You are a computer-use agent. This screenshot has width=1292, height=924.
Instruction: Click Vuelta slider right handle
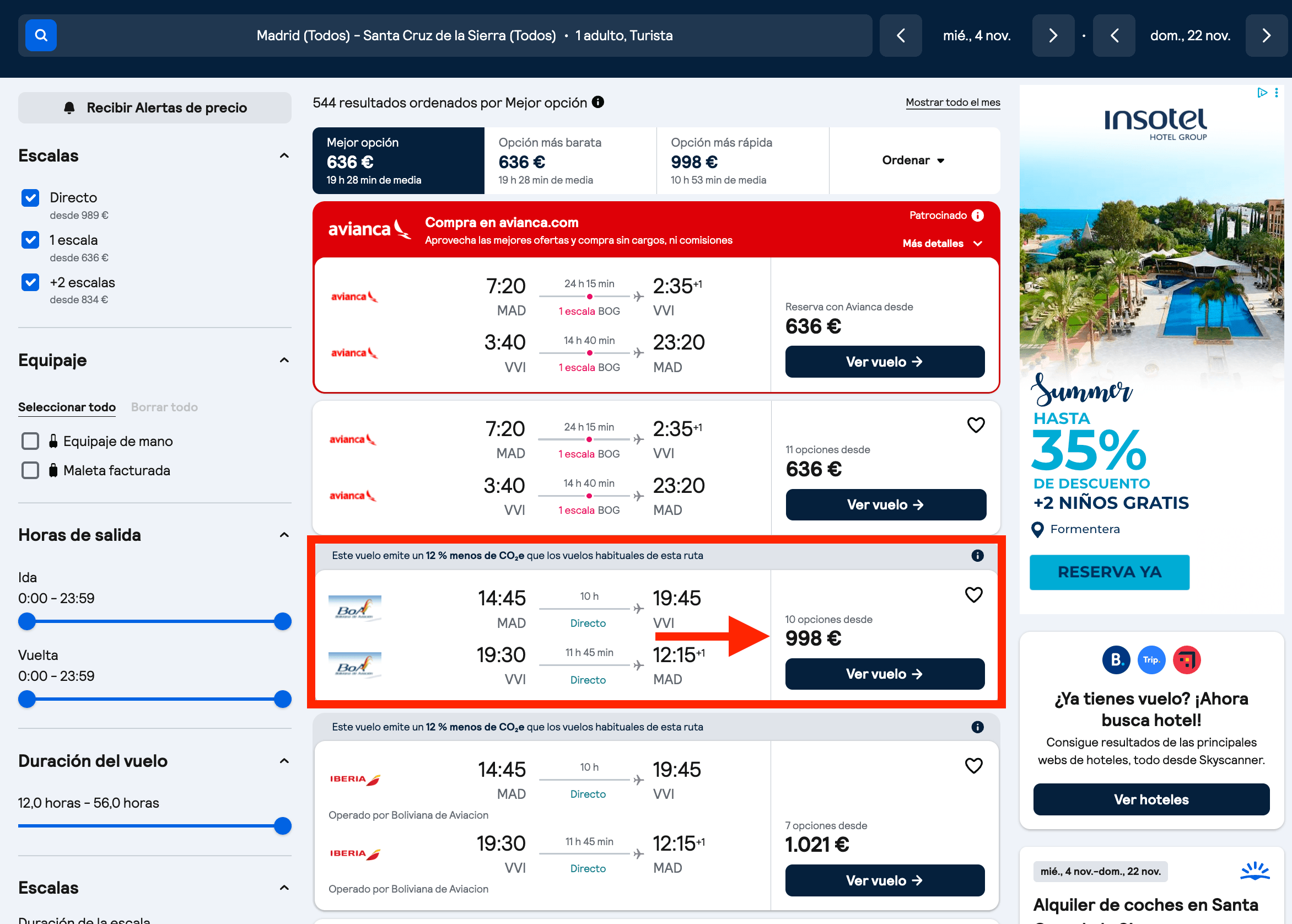[x=283, y=699]
